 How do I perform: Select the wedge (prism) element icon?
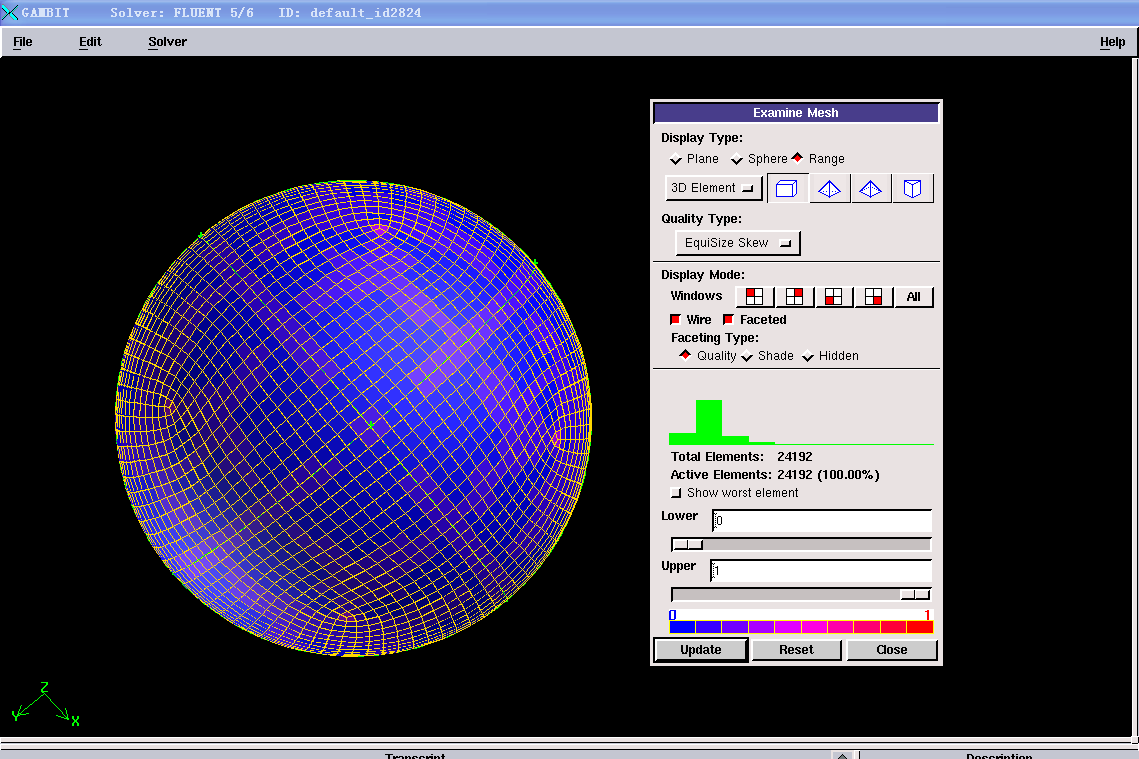(912, 188)
